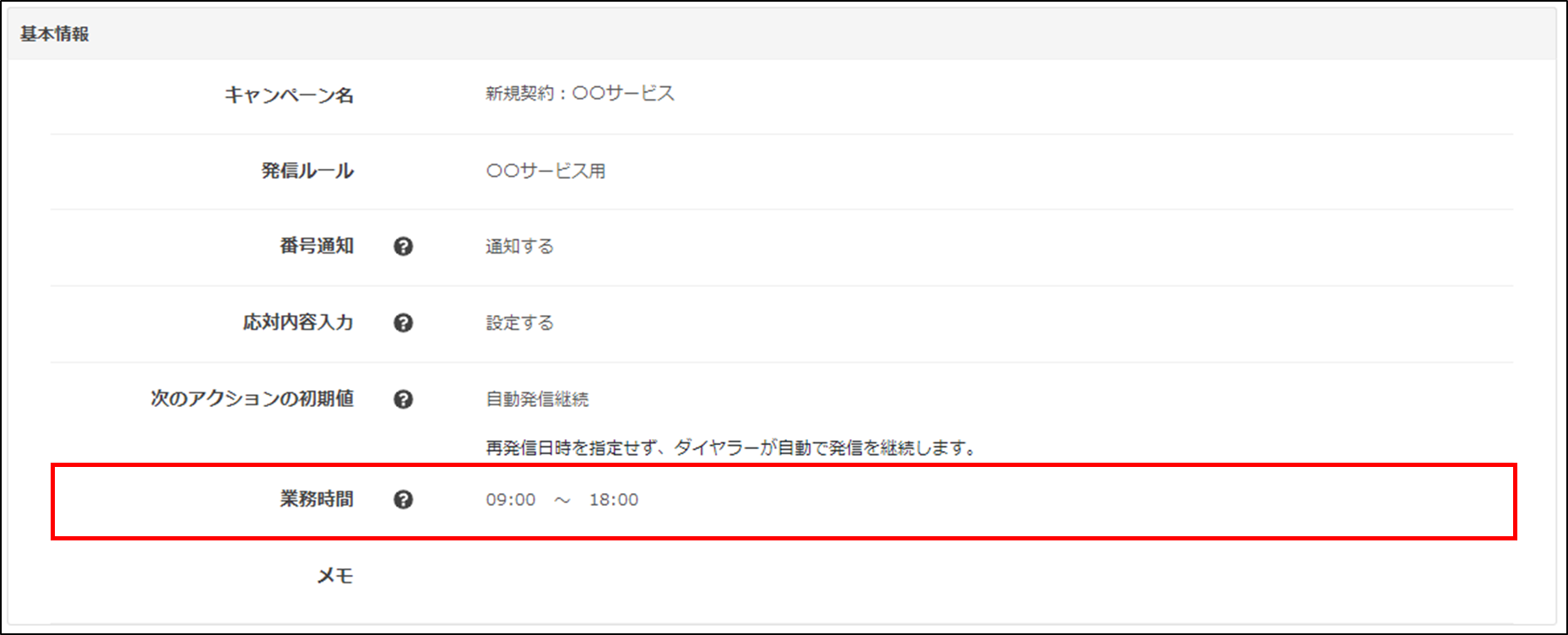The image size is (1568, 635).
Task: Select the 基本情報 section header
Action: click(x=55, y=34)
